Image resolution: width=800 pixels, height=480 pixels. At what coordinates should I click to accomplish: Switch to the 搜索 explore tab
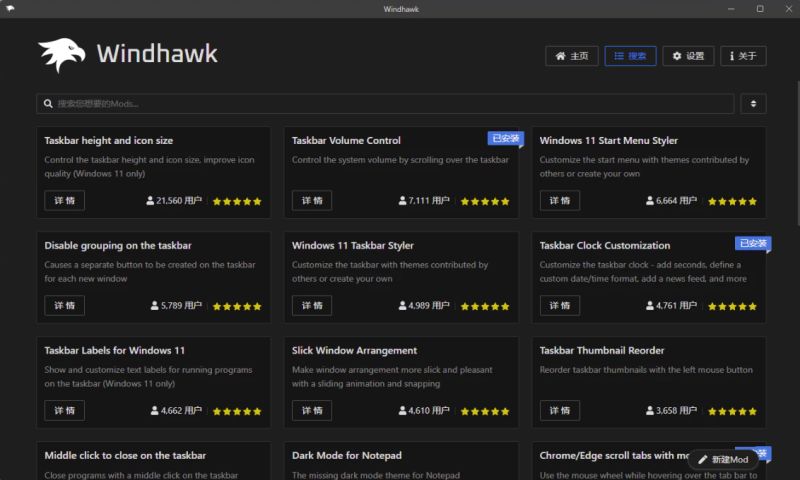point(630,56)
